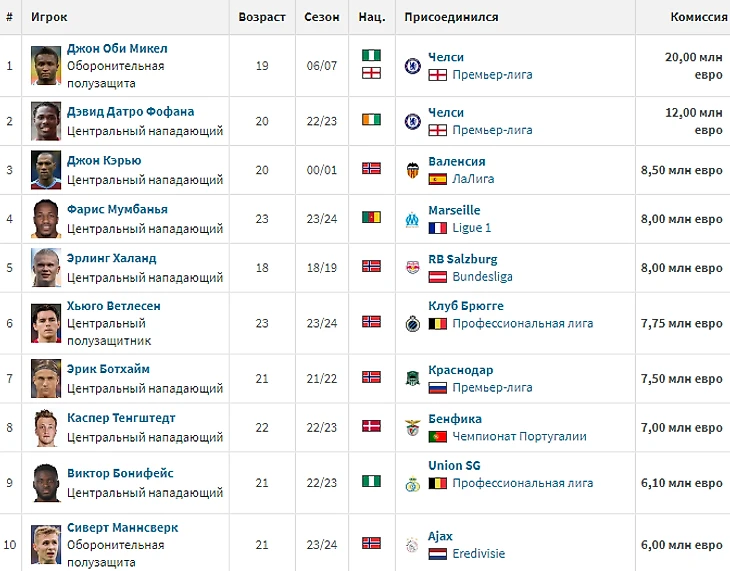Open Эрлинг Халанд player profile link
This screenshot has height=571, width=730.
111,258
